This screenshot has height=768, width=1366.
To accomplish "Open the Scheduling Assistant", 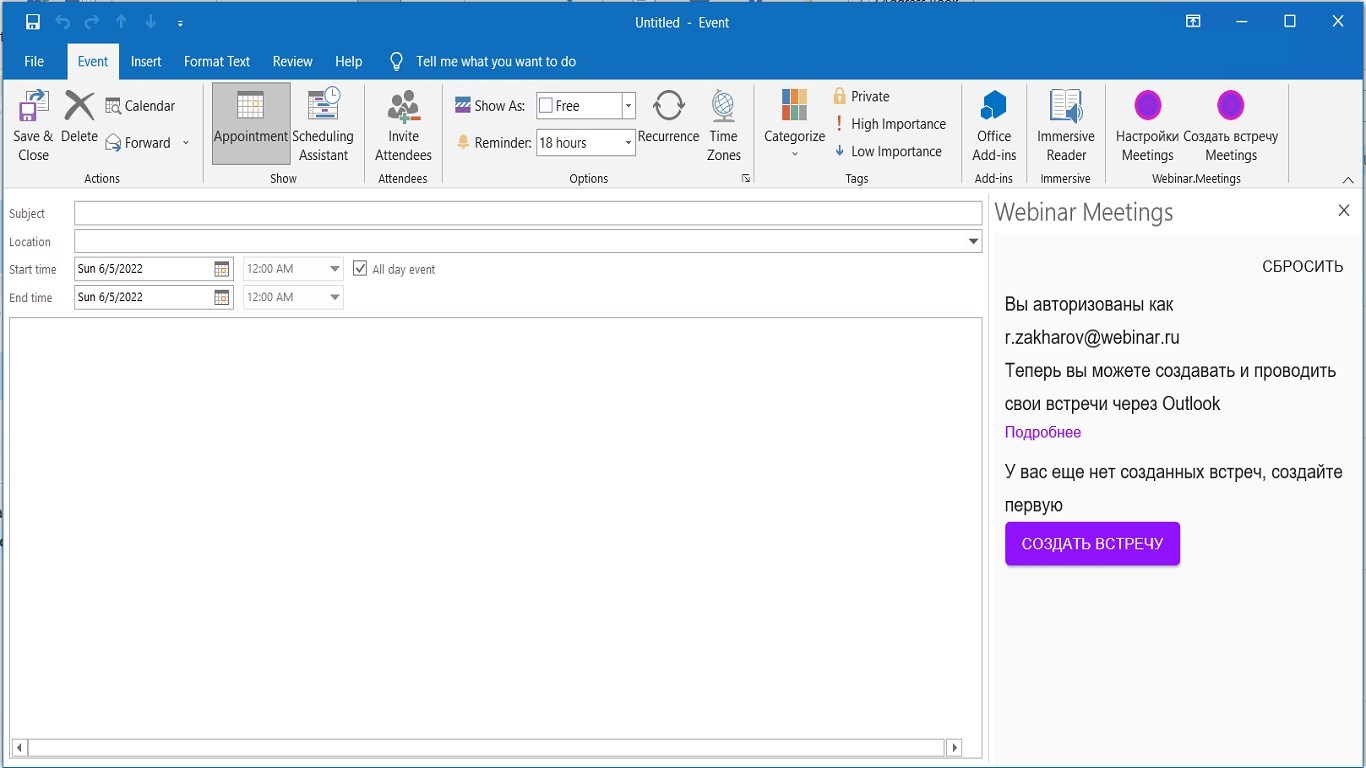I will tap(323, 124).
